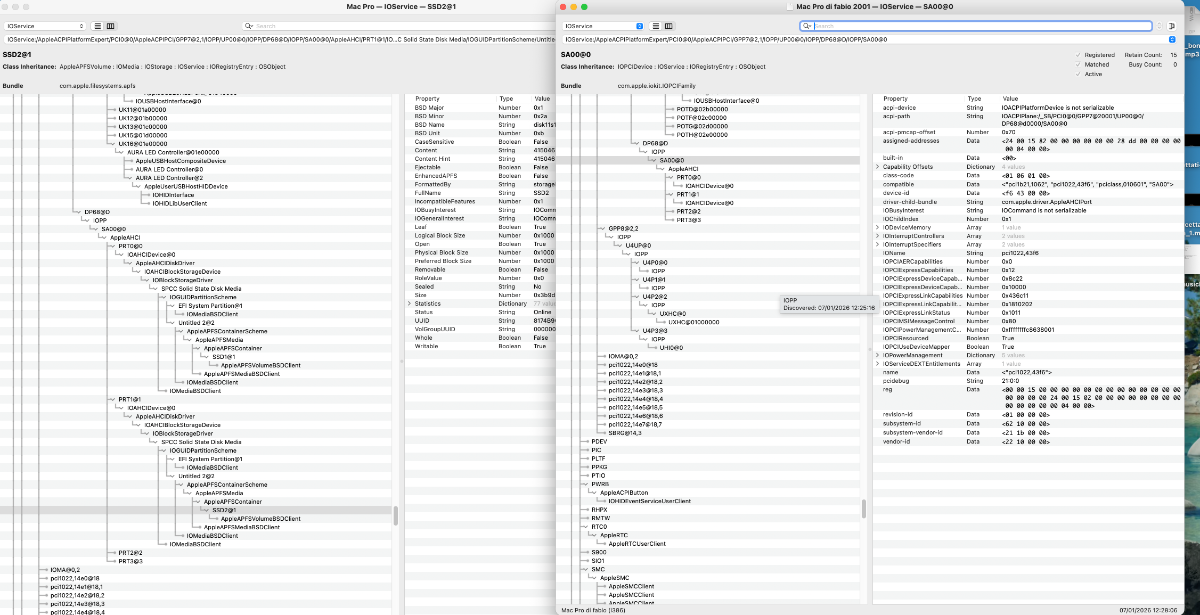Select list view in SSD2@1 window

[97, 25]
